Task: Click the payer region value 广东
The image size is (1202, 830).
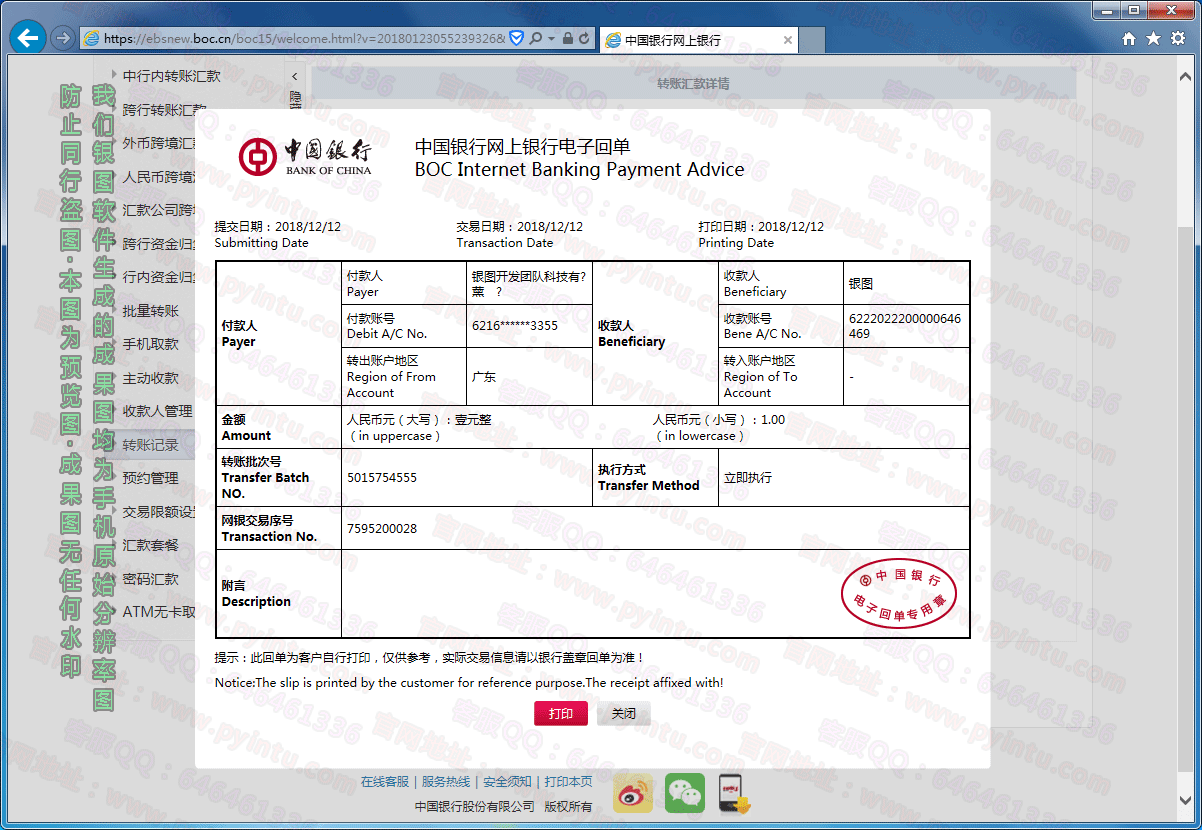Action: 484,377
